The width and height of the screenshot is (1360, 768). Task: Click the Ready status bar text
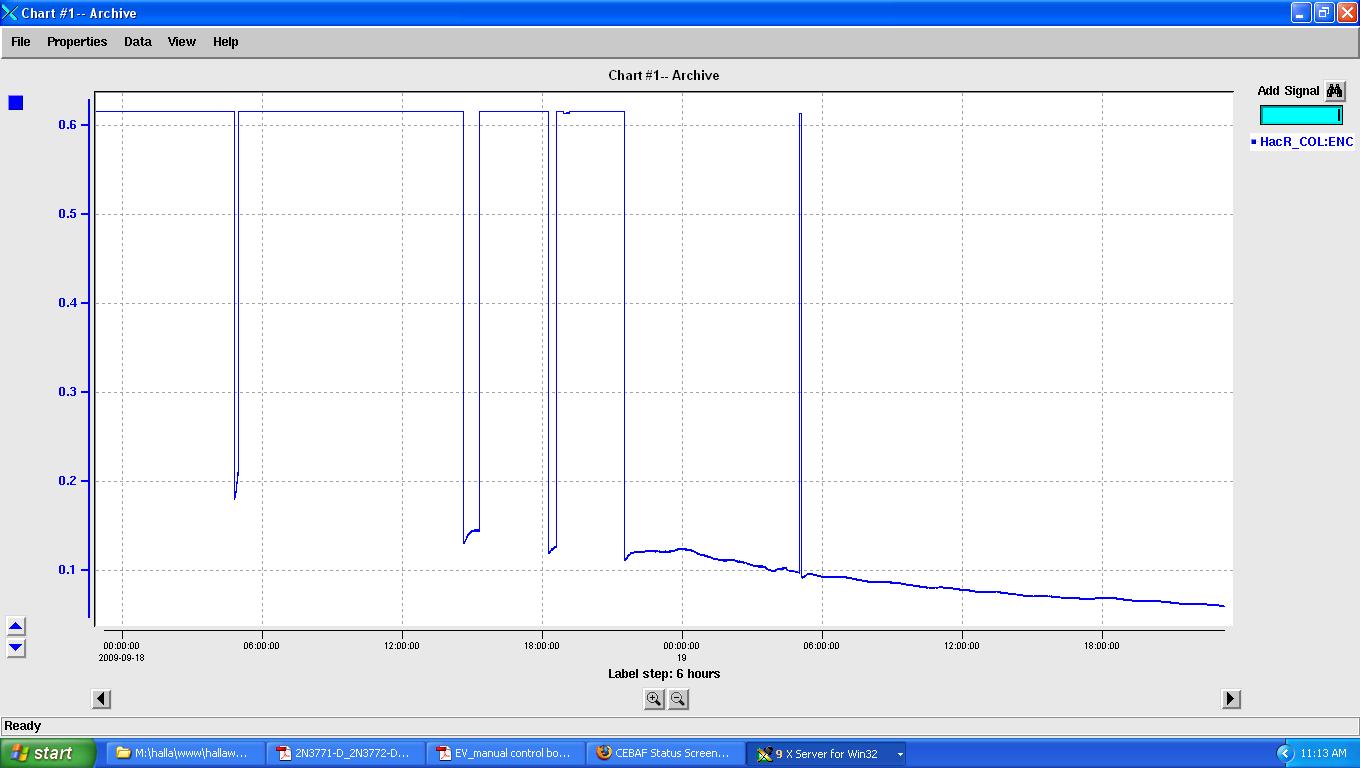click(x=23, y=726)
